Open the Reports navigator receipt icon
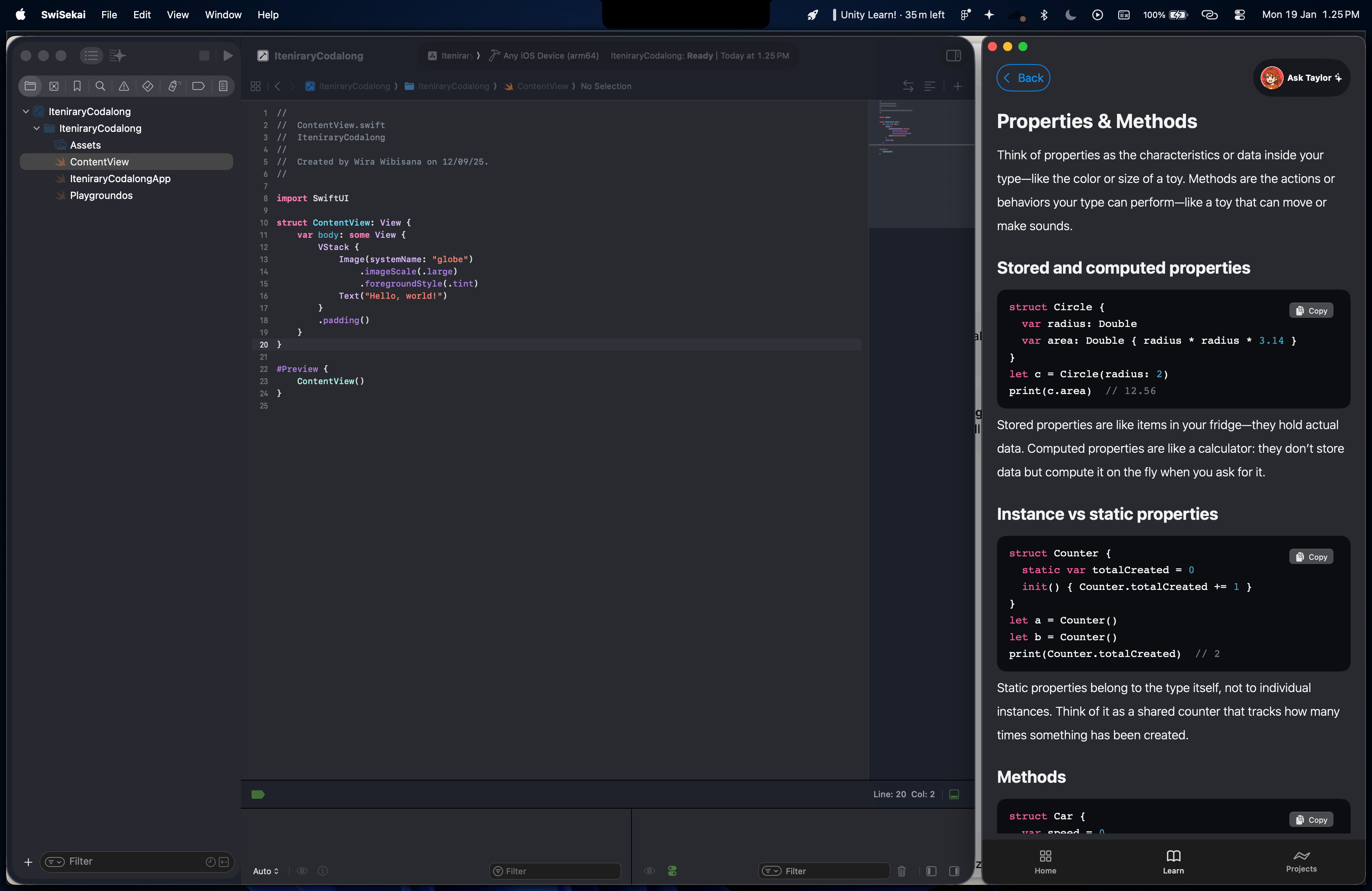 point(223,86)
